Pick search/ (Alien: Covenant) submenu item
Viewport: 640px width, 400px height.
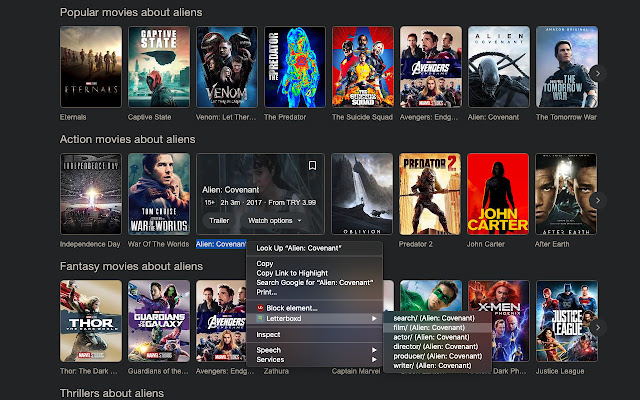pyautogui.click(x=438, y=318)
